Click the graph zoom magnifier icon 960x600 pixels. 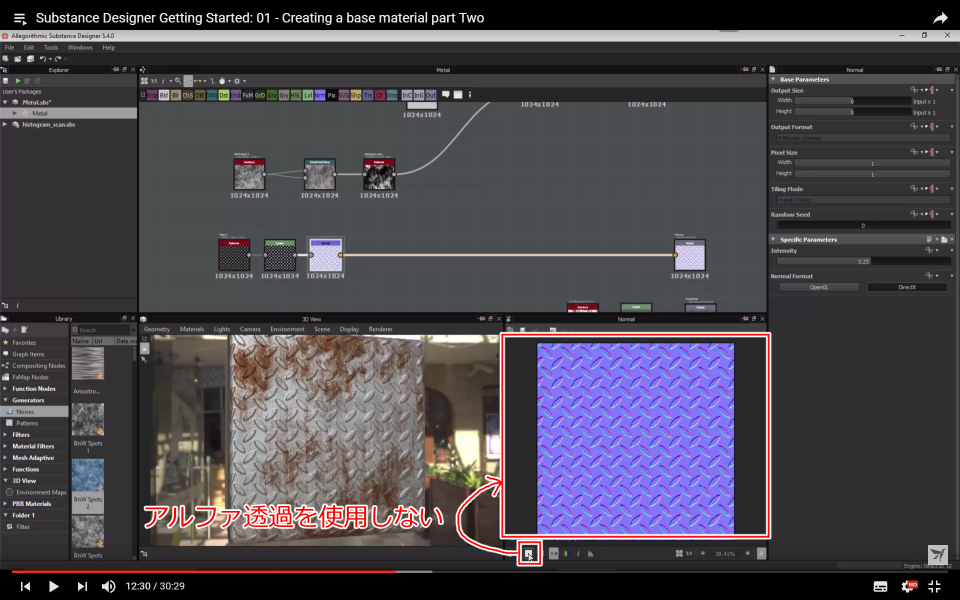point(178,81)
